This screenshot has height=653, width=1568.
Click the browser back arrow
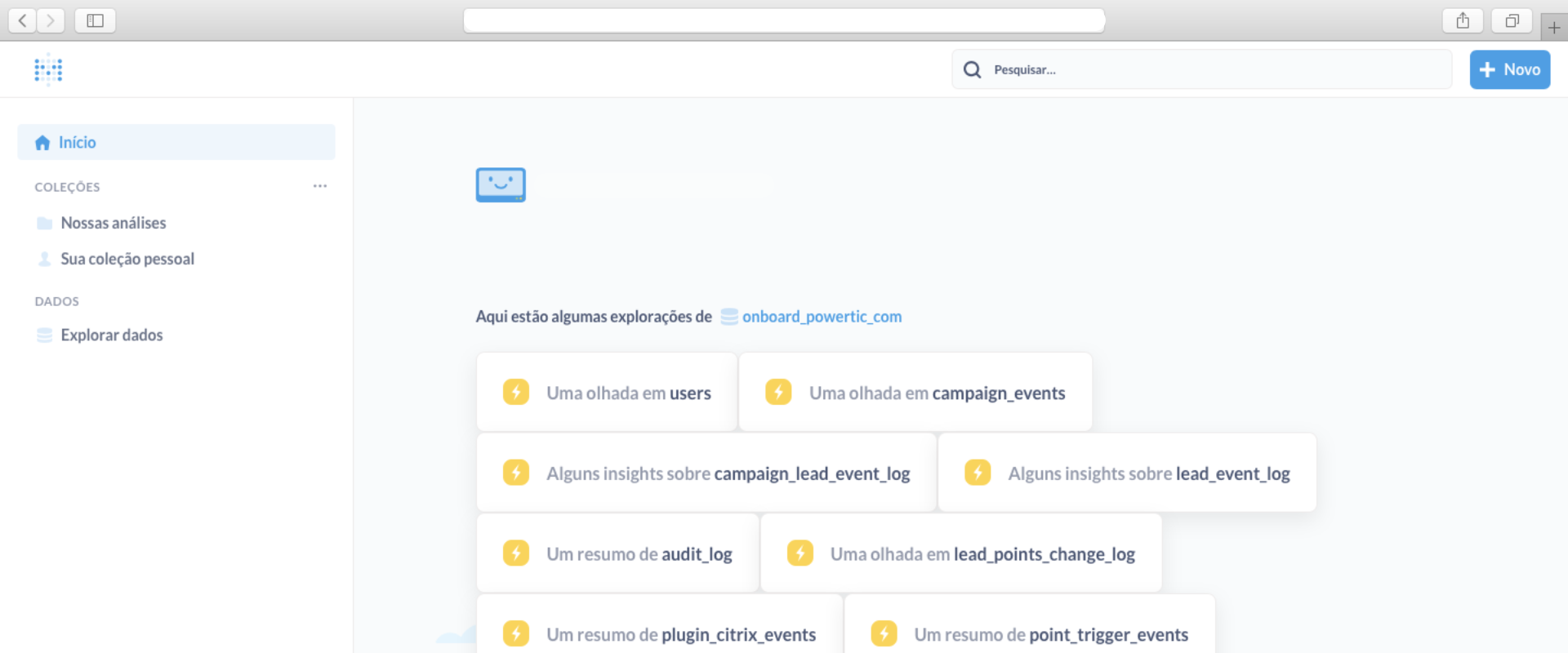click(x=23, y=20)
